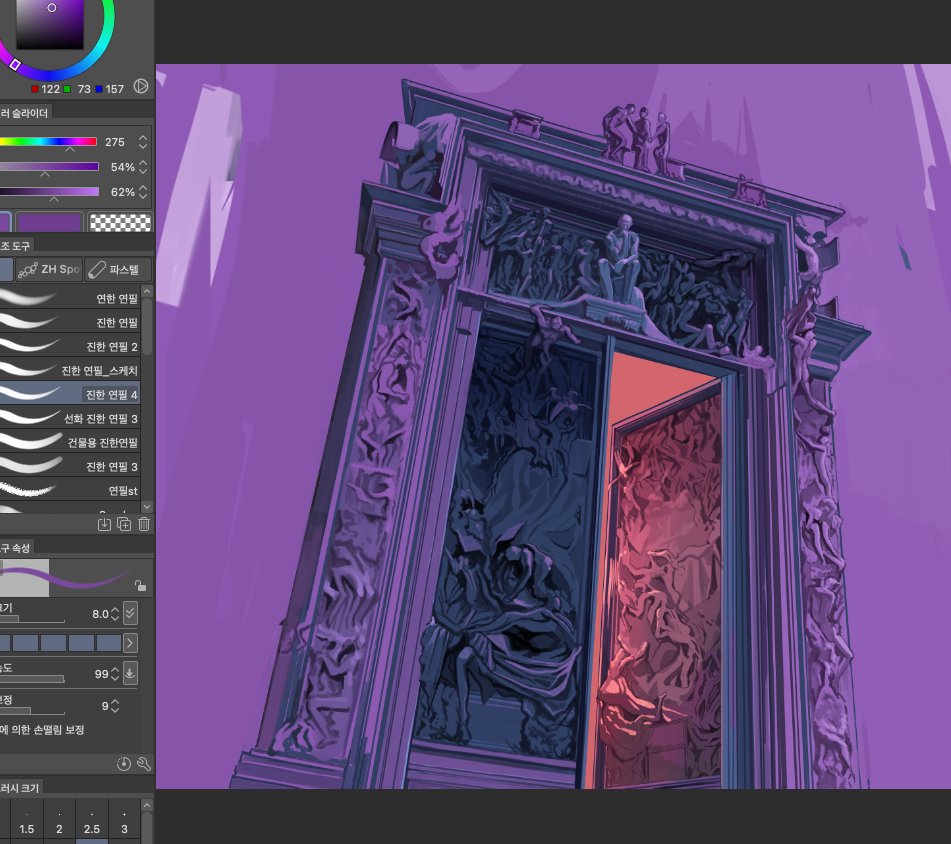Pick a shade in the color square
Screen dimensions: 951x844
(x=50, y=24)
